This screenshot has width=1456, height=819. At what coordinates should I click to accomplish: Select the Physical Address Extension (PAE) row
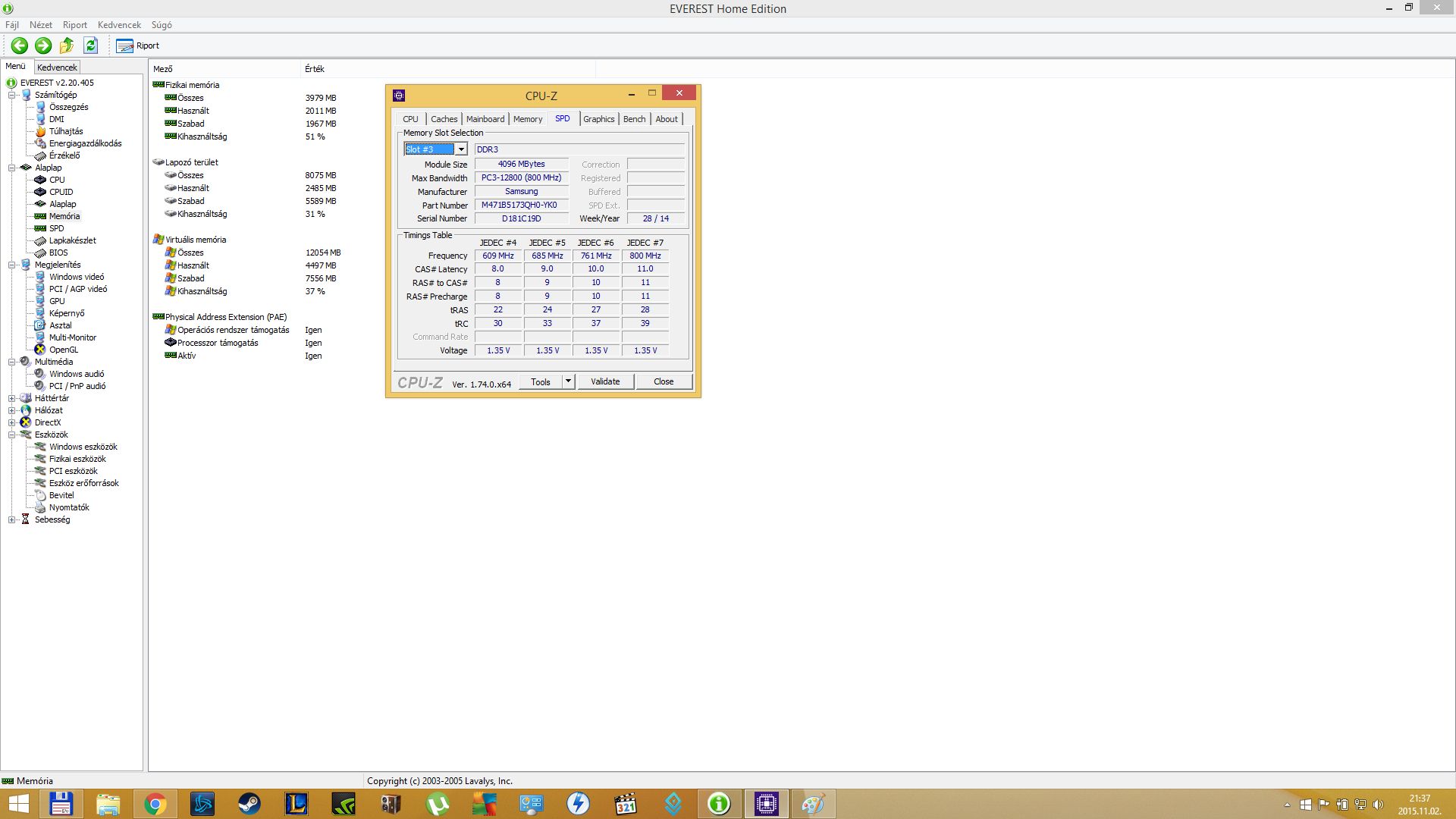[x=220, y=317]
